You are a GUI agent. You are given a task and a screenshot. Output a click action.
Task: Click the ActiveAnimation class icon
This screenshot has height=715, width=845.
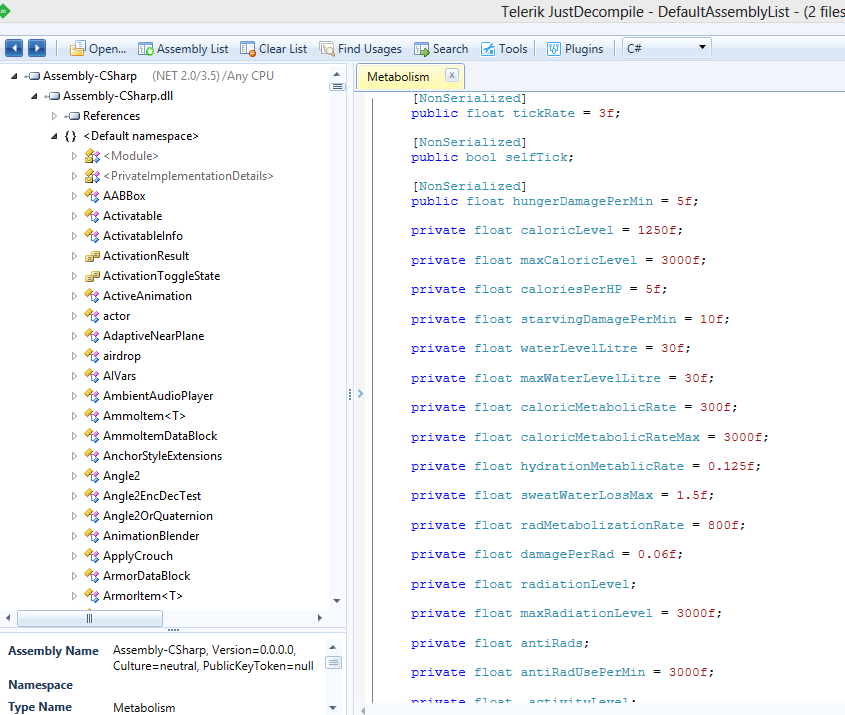click(92, 296)
